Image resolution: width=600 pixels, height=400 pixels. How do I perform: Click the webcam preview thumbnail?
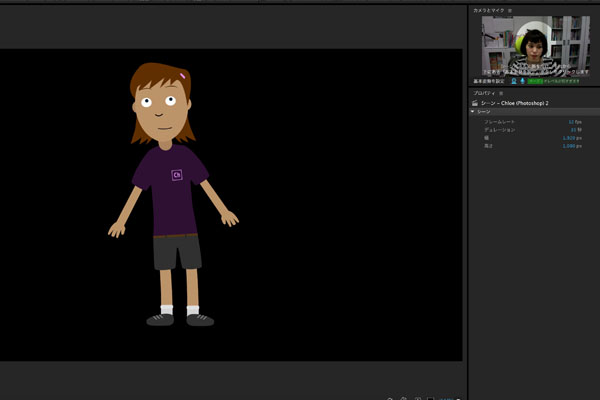click(x=536, y=45)
